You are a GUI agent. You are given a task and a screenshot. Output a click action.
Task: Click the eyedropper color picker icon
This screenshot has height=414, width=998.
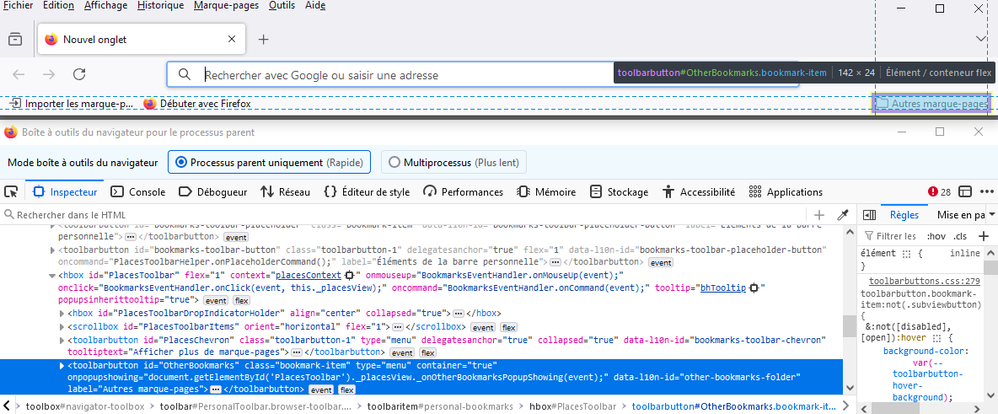[843, 215]
